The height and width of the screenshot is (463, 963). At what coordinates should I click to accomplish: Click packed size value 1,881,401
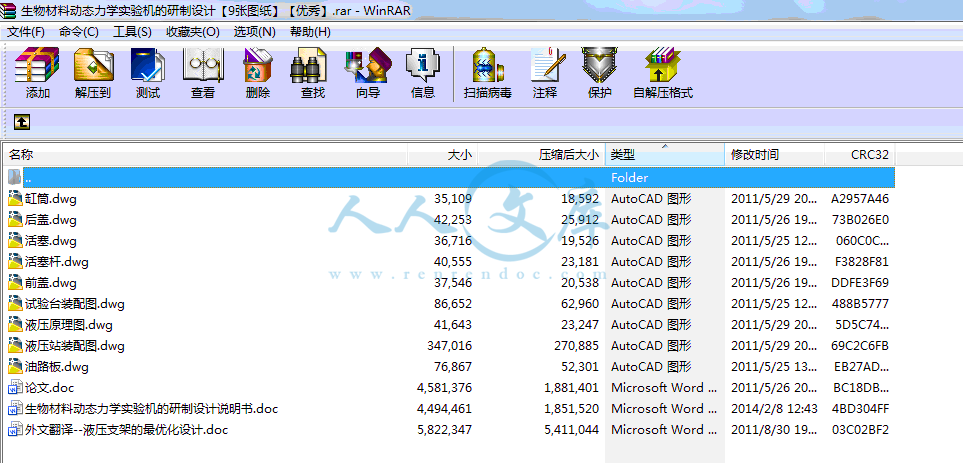[571, 387]
